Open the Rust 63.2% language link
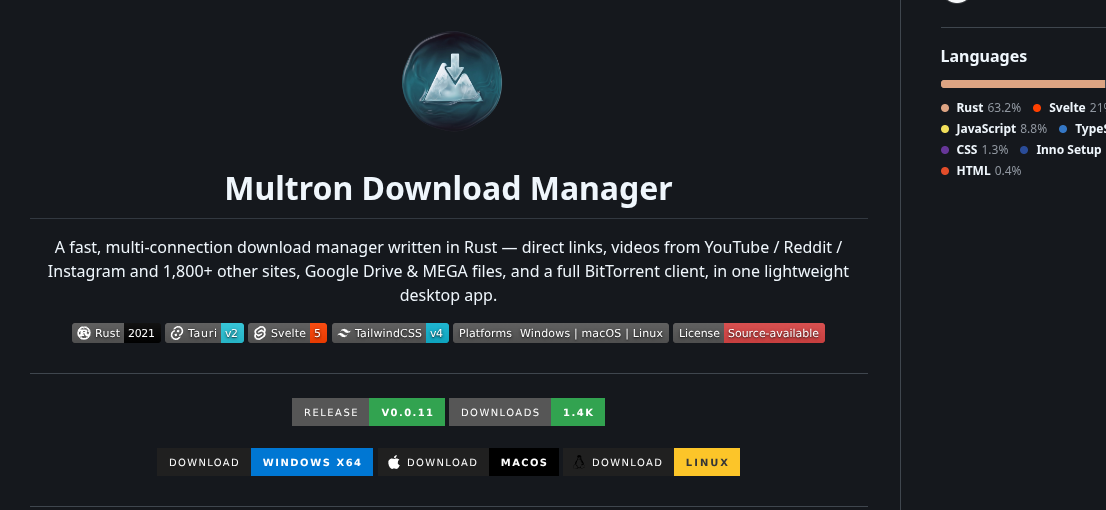Viewport: 1106px width, 510px height. click(981, 108)
